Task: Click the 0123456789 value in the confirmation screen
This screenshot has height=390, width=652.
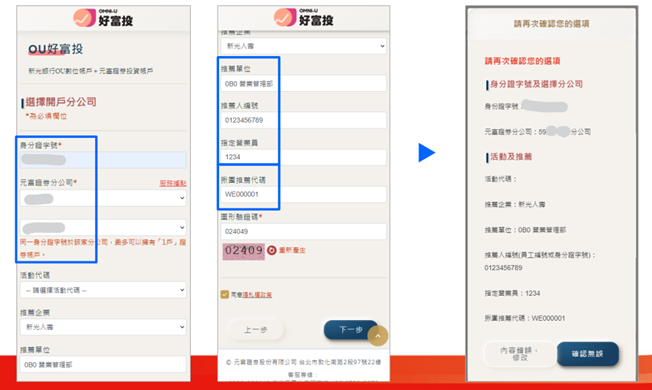Action: [x=503, y=268]
